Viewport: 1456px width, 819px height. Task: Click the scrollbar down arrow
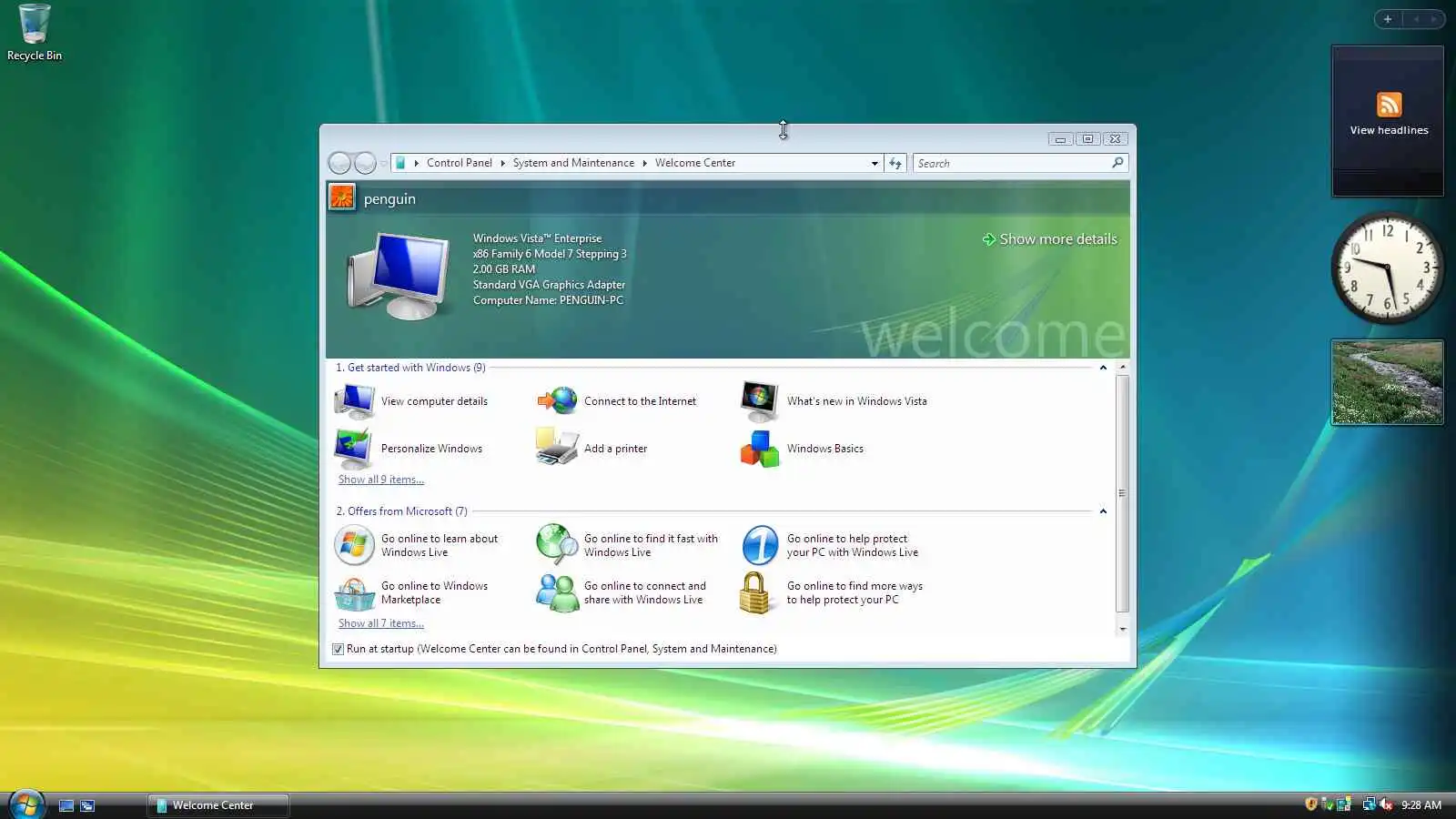pos(1122,629)
